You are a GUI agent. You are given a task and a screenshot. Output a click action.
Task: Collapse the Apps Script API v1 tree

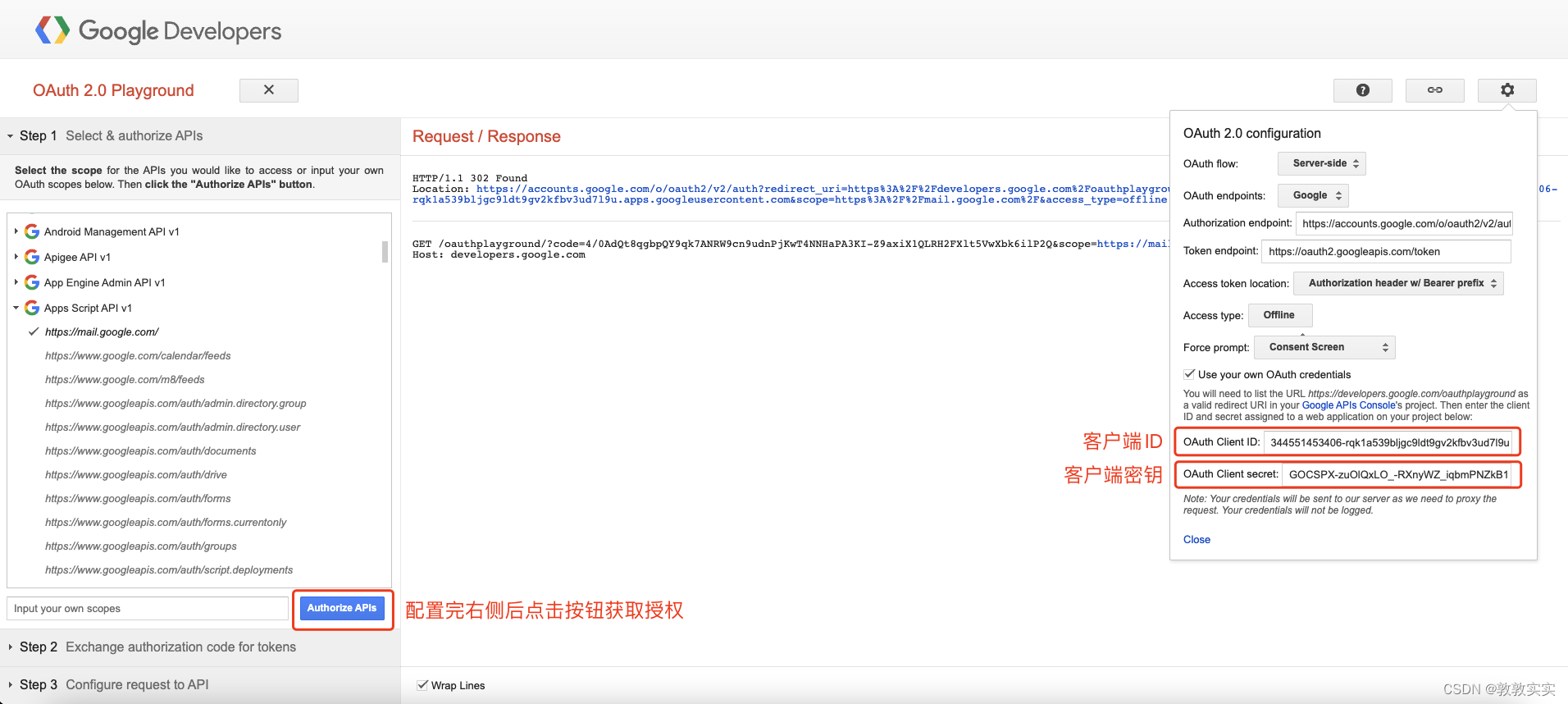[16, 308]
